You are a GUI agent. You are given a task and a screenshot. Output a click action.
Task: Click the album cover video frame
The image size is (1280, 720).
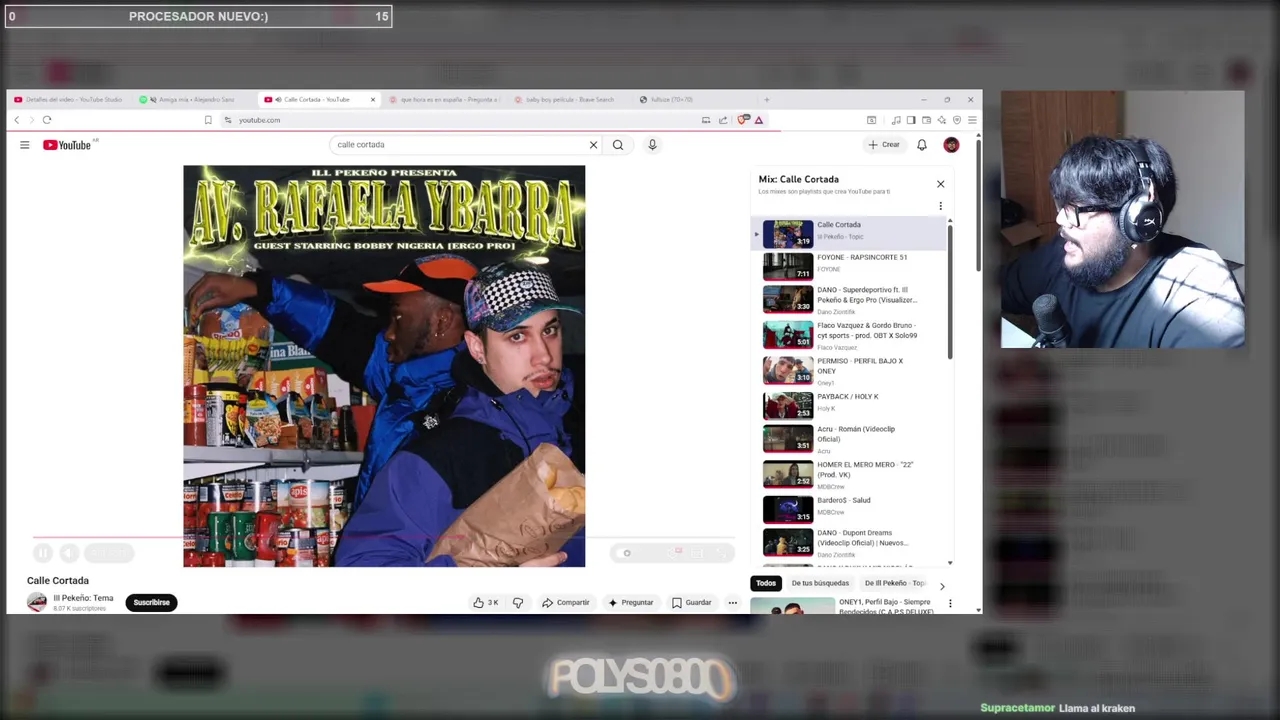pos(384,366)
